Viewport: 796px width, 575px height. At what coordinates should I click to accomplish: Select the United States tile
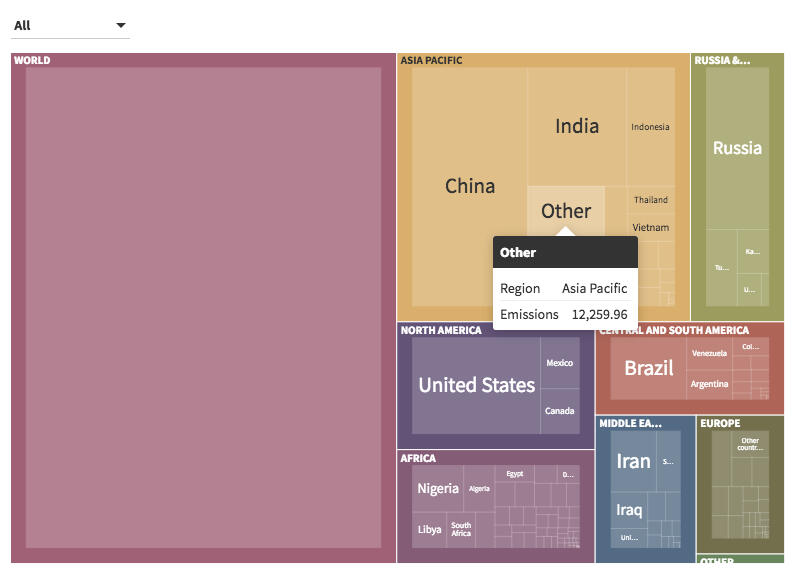coord(476,385)
